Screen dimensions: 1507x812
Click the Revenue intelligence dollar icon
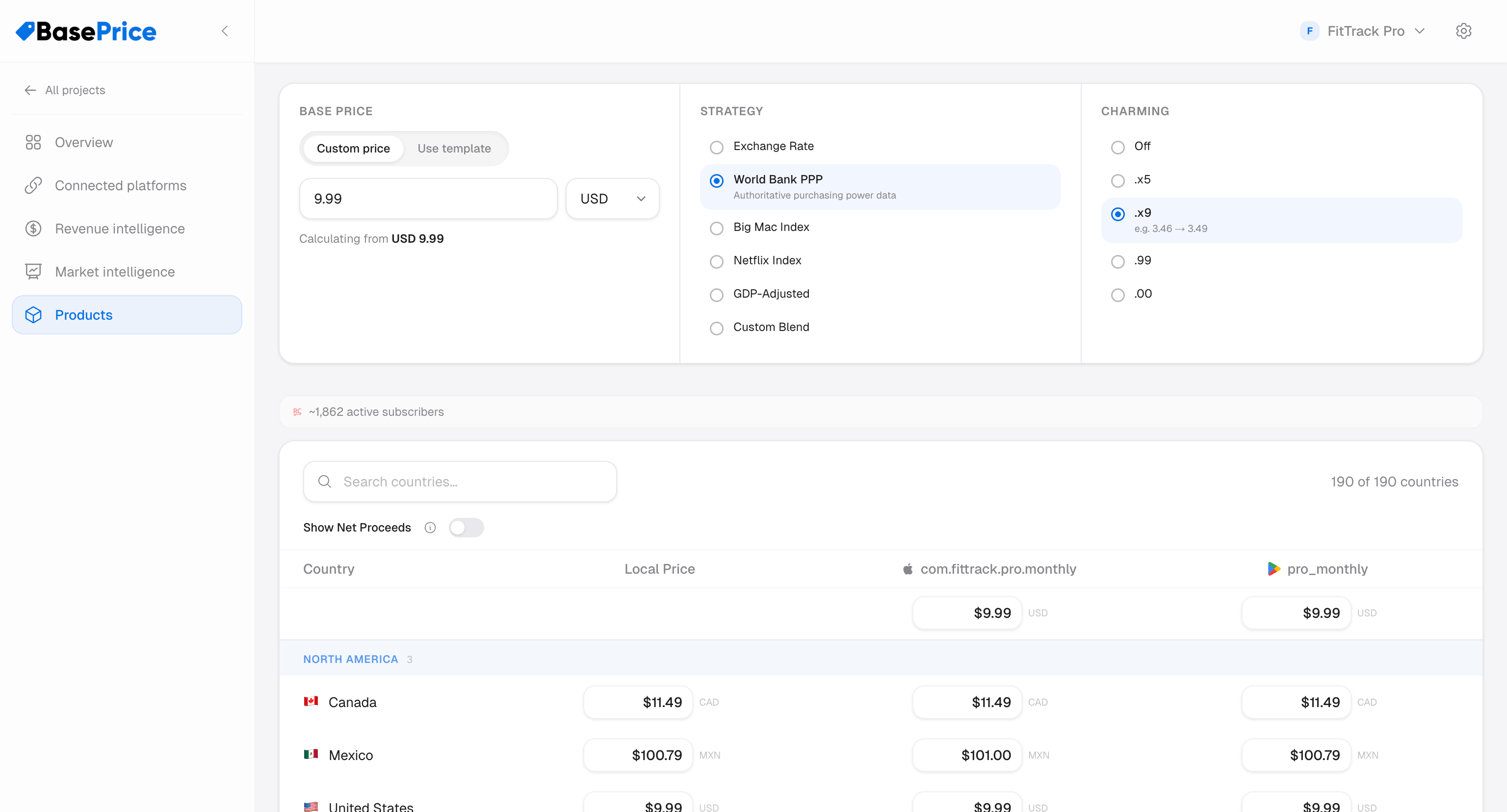[x=33, y=228]
